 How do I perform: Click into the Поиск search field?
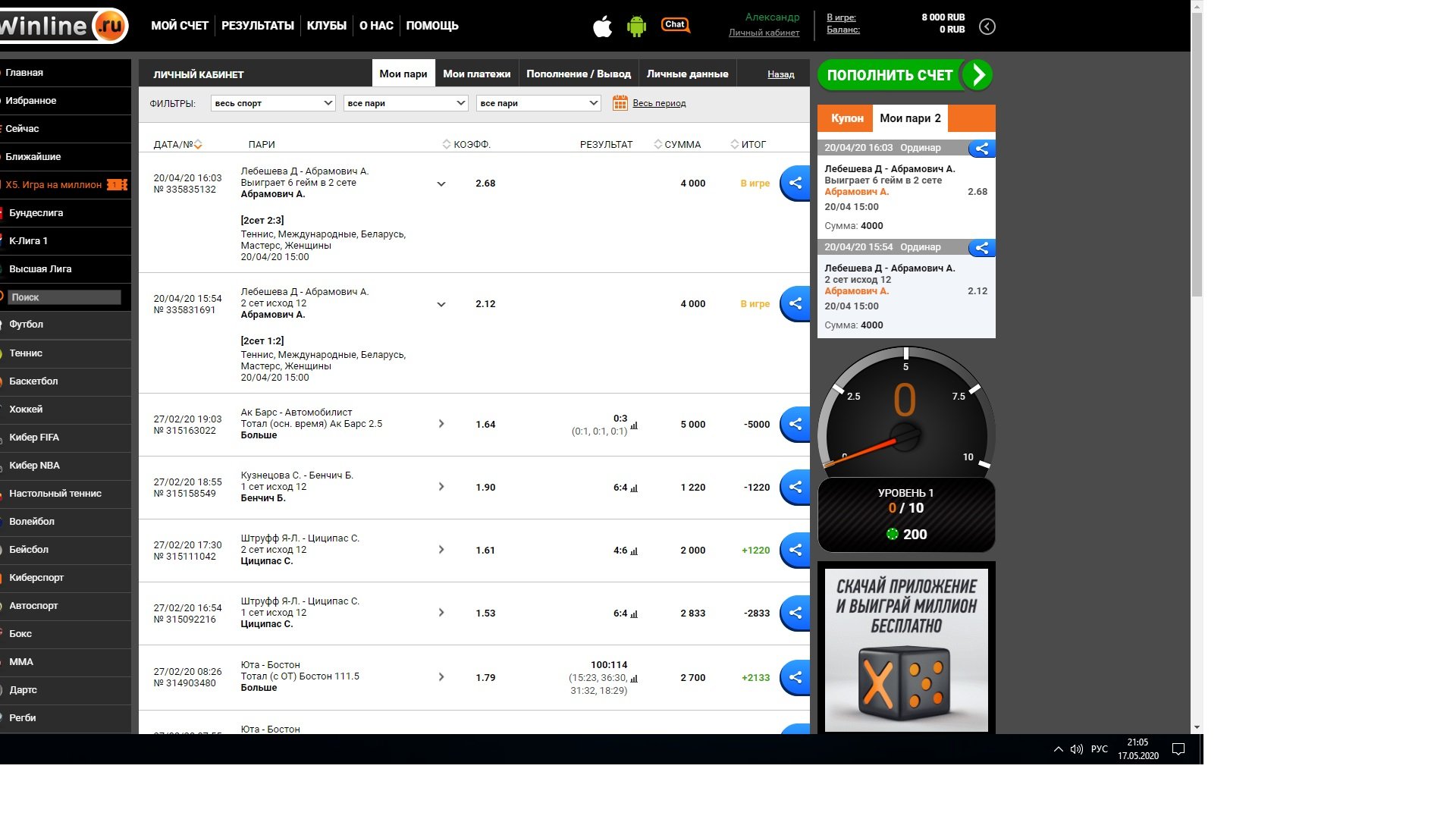pyautogui.click(x=64, y=297)
